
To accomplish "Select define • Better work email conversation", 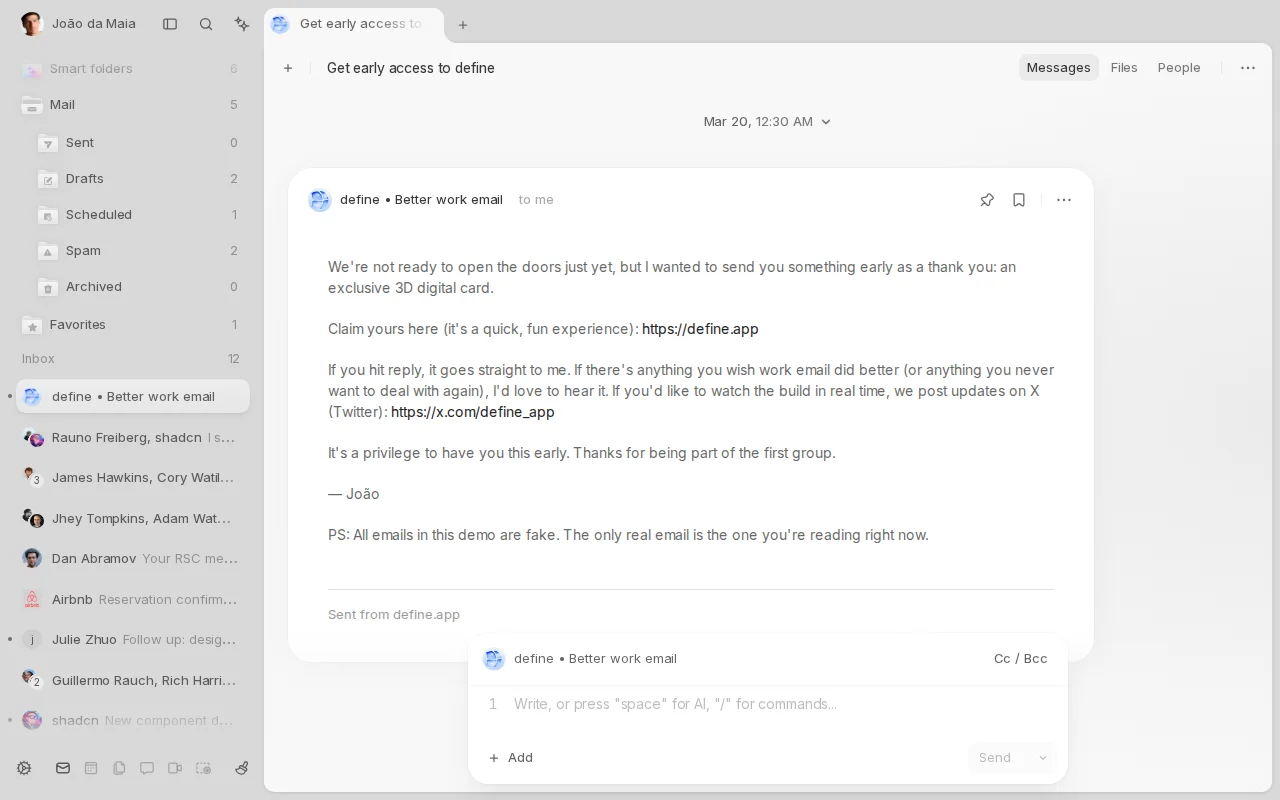I will click(x=133, y=397).
